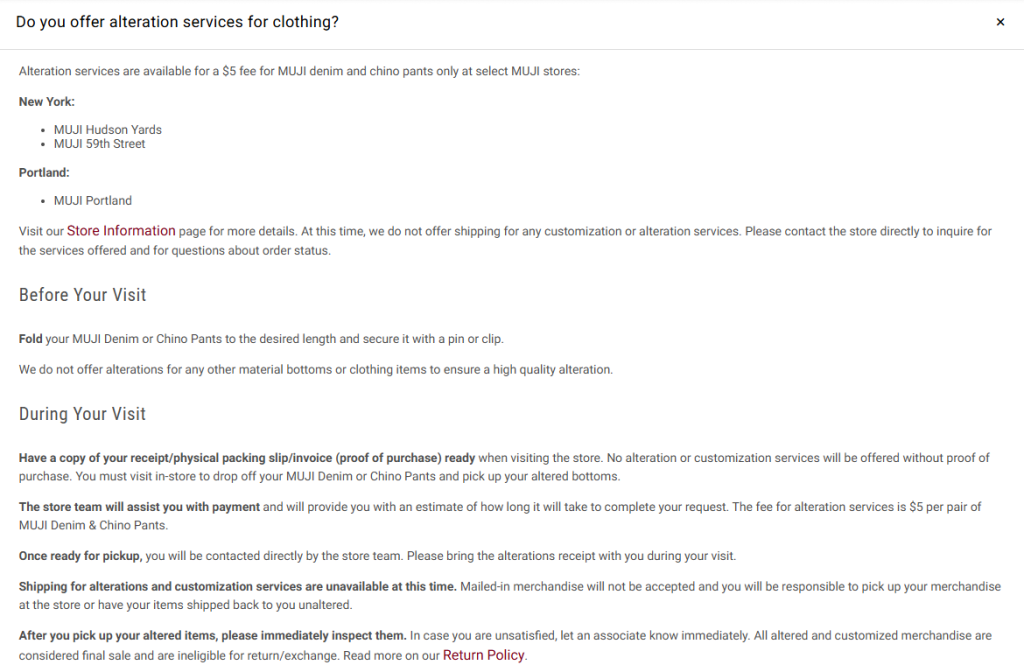The width and height of the screenshot is (1024, 672).
Task: Select the MUJI Hudson Yards list item
Action: tap(108, 130)
